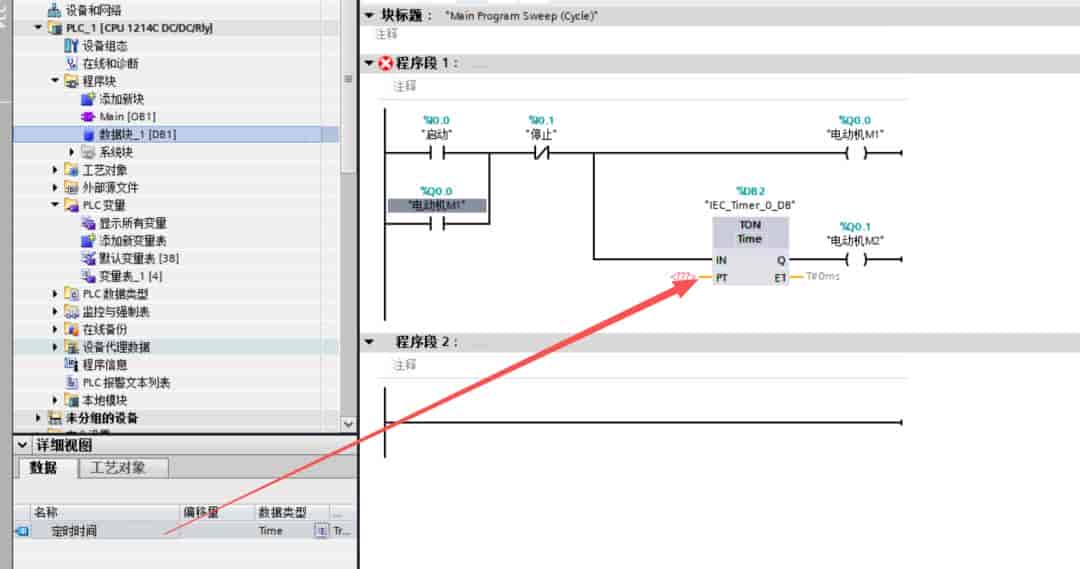Viewport: 1080px width, 569px height.
Task: Click the 名称 column header
Action: click(105, 513)
